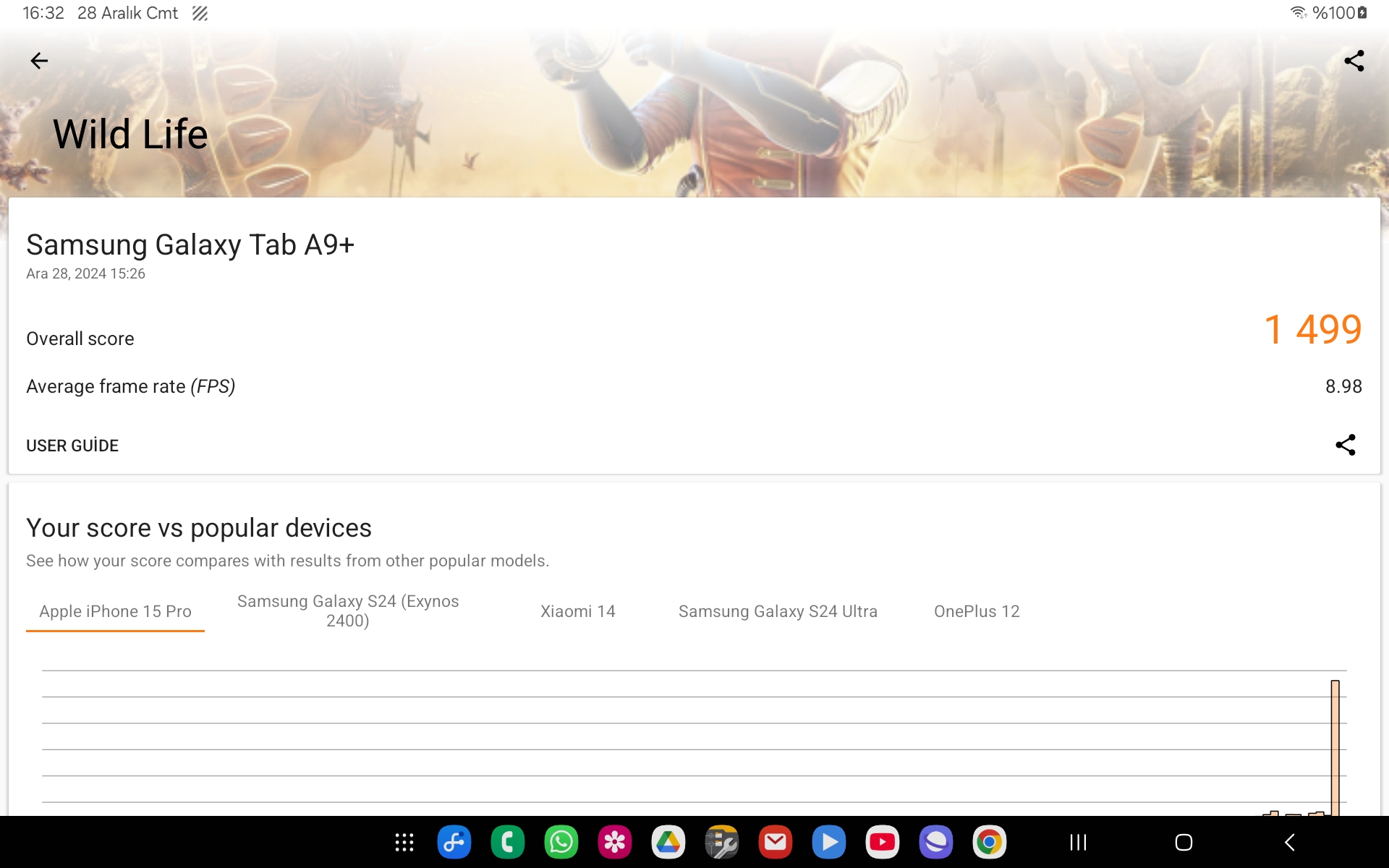Image resolution: width=1389 pixels, height=868 pixels.
Task: Click the Overall score label
Action: pyautogui.click(x=80, y=339)
